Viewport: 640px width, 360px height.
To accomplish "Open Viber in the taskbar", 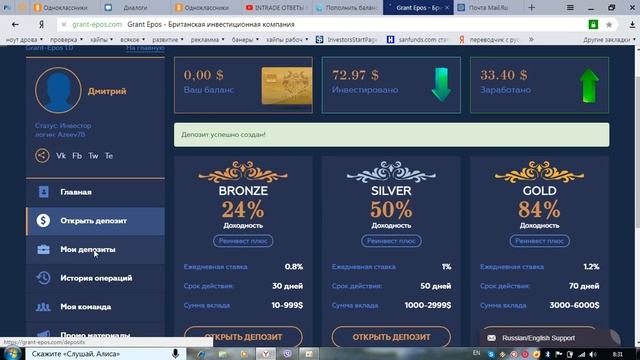I will tap(287, 354).
